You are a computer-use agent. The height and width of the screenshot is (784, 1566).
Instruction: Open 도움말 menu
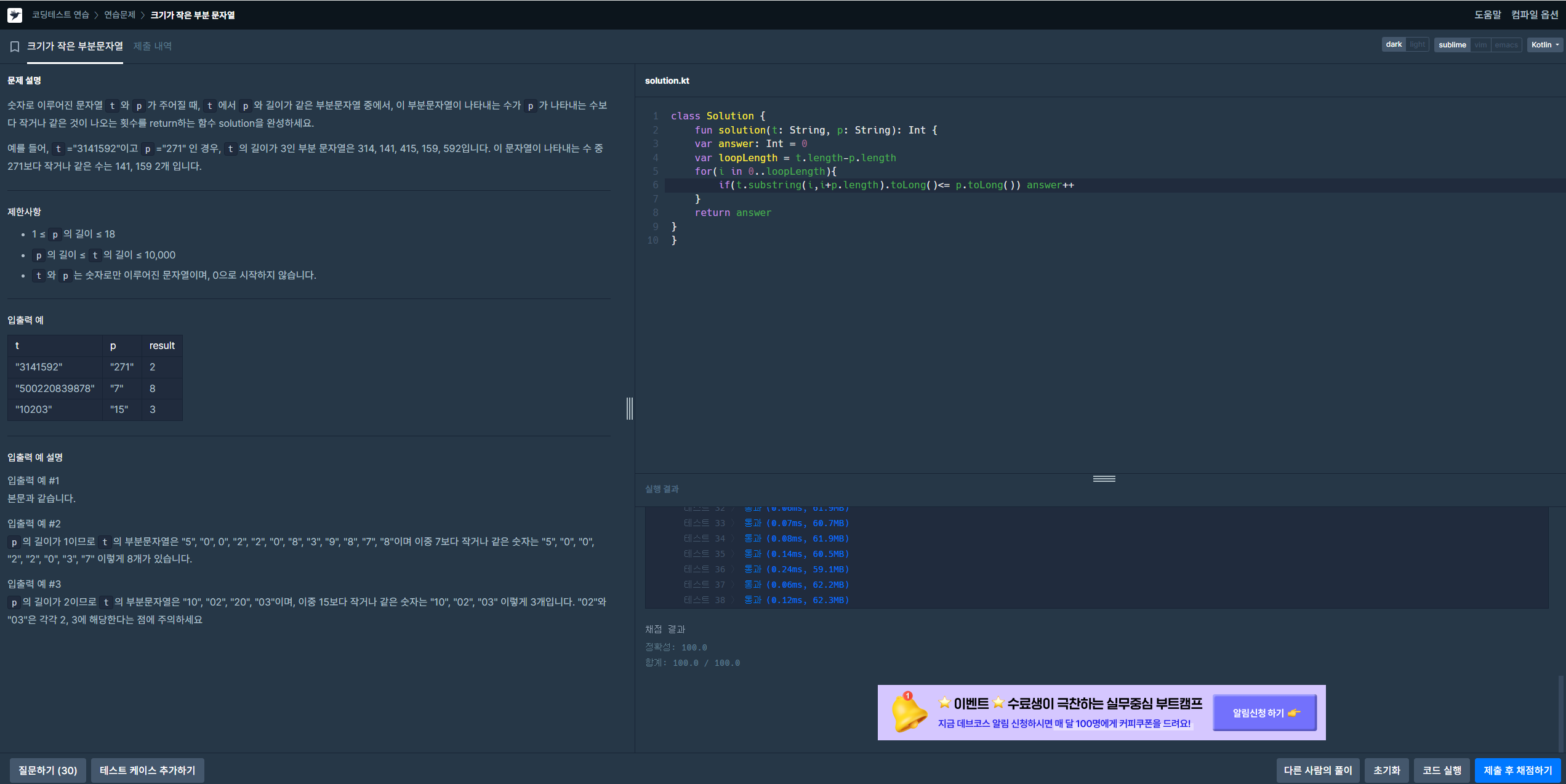click(1487, 15)
